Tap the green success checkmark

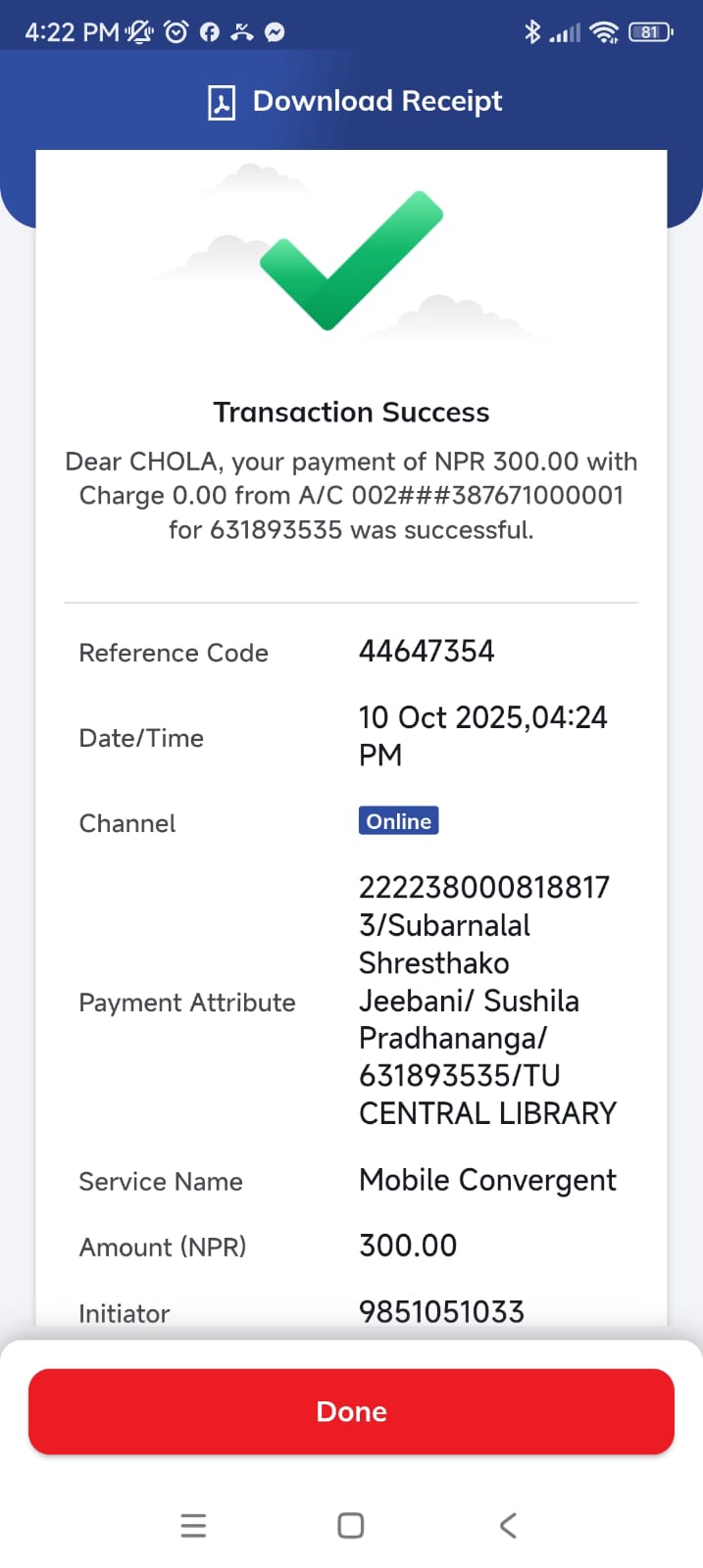351,260
